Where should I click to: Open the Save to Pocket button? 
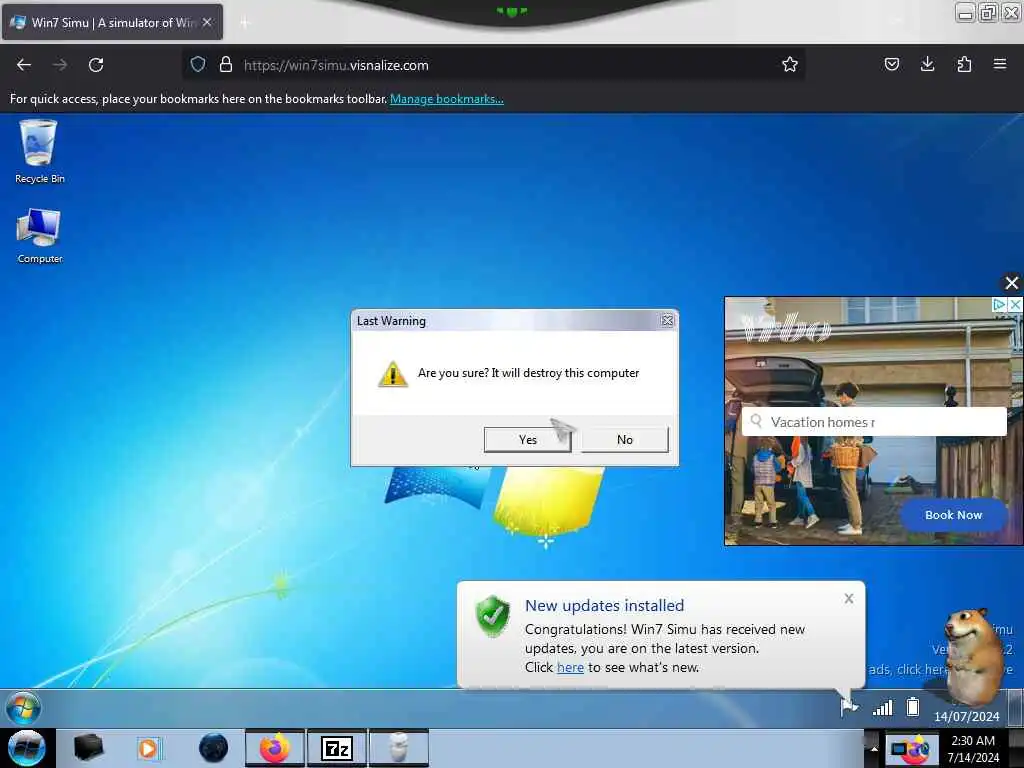click(x=891, y=64)
